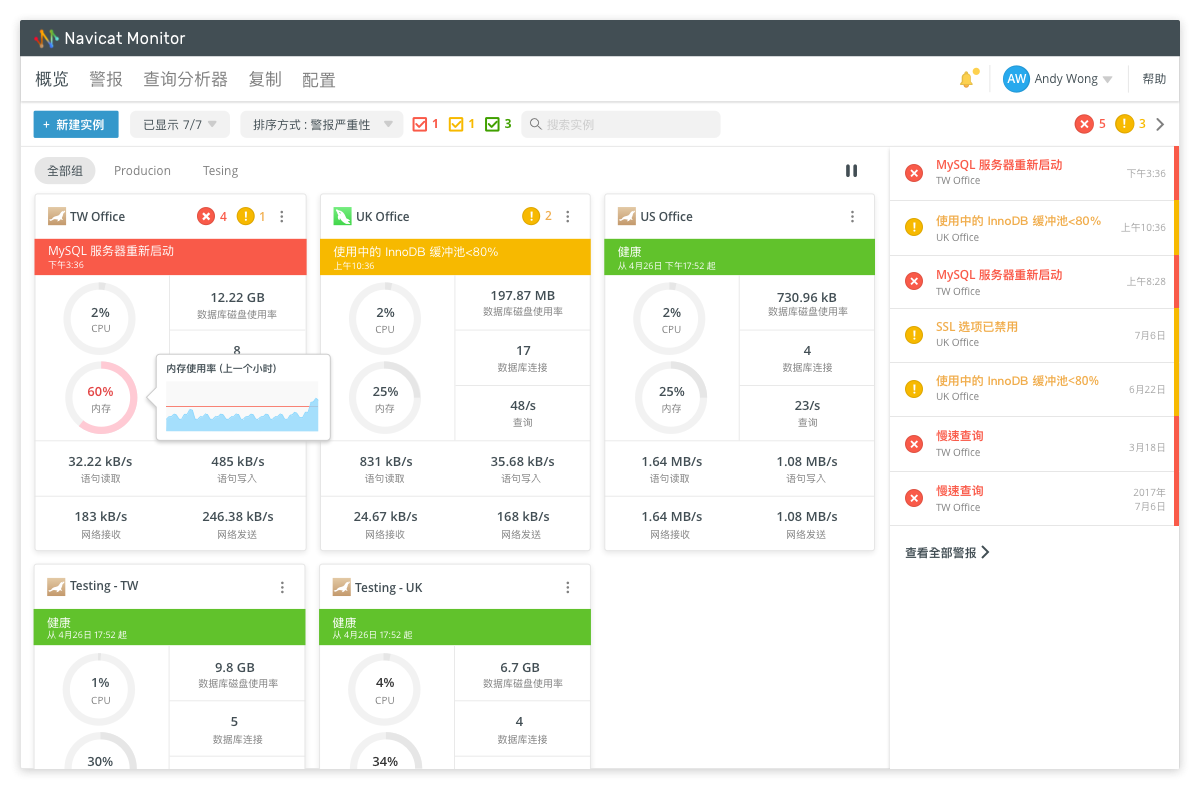The width and height of the screenshot is (1200, 790).
Task: Click the yellow warning count icon in toolbar
Action: click(x=1124, y=124)
